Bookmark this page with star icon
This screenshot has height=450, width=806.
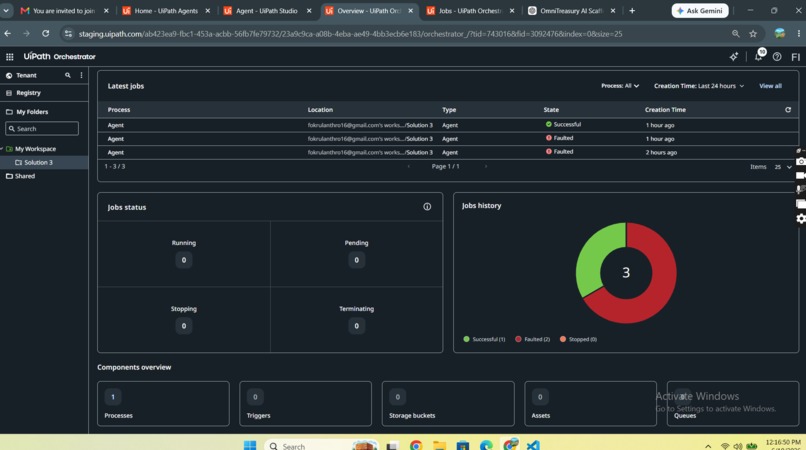753,33
